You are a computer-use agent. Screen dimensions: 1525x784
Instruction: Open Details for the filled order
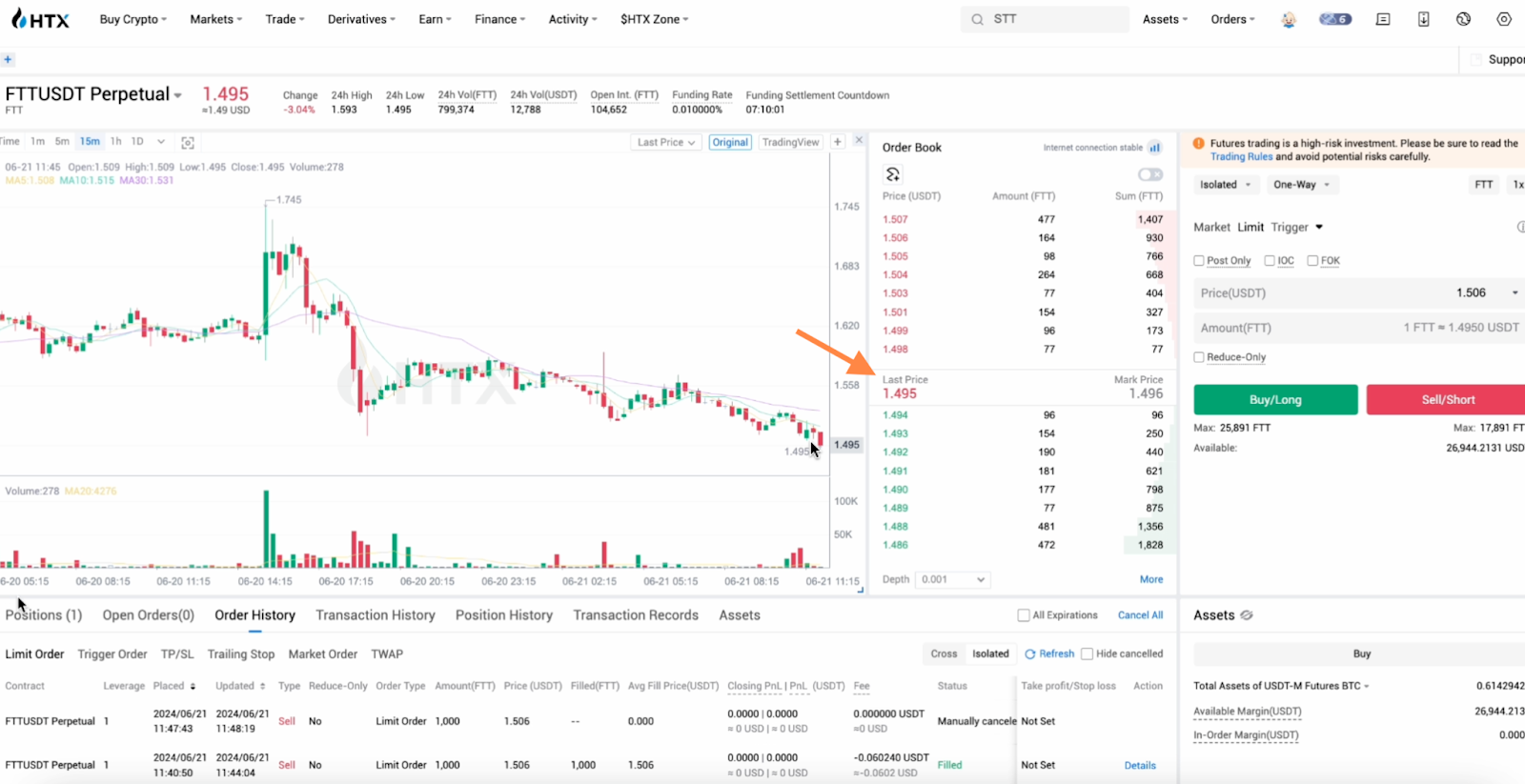1140,765
